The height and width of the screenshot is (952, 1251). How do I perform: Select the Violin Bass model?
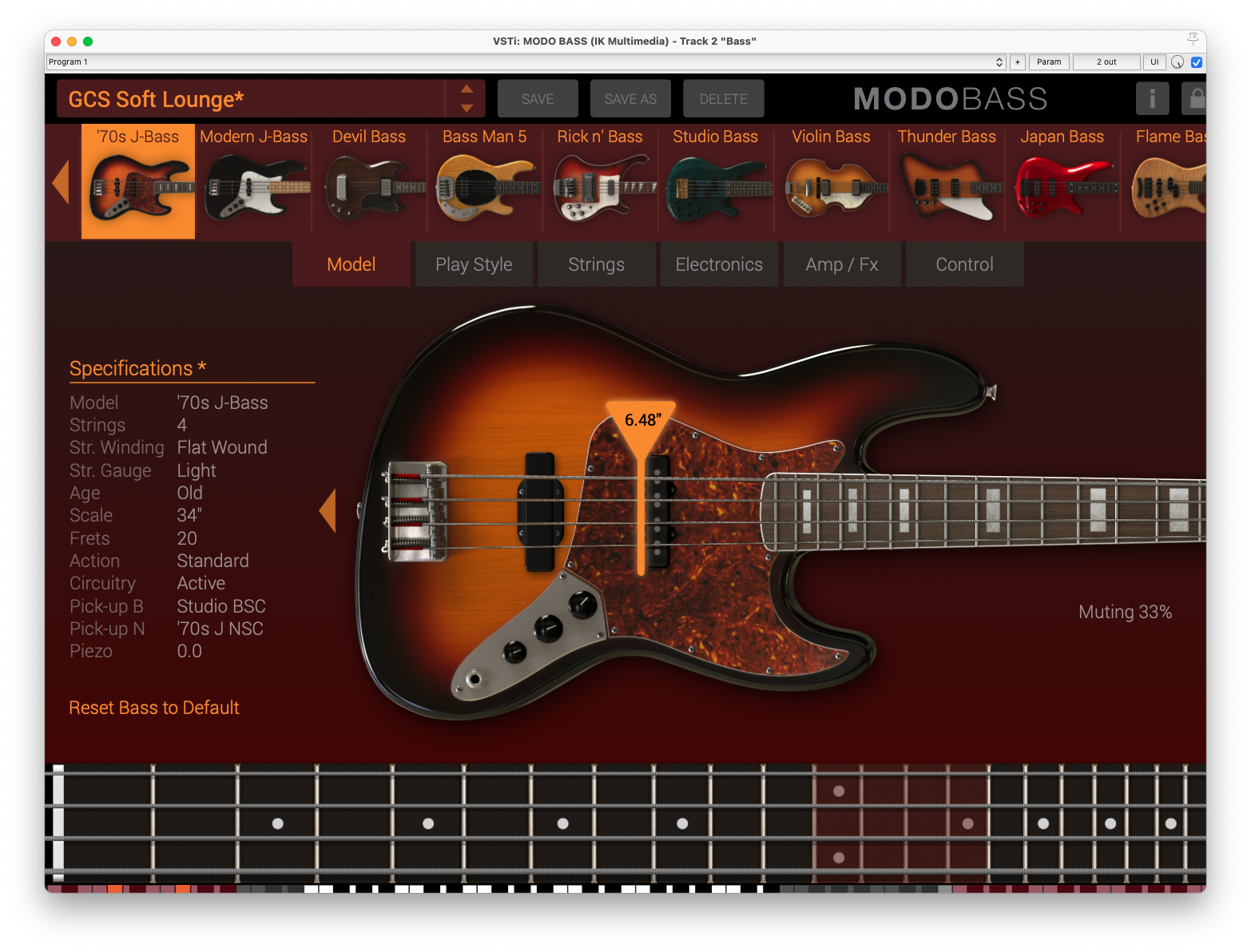pos(831,181)
